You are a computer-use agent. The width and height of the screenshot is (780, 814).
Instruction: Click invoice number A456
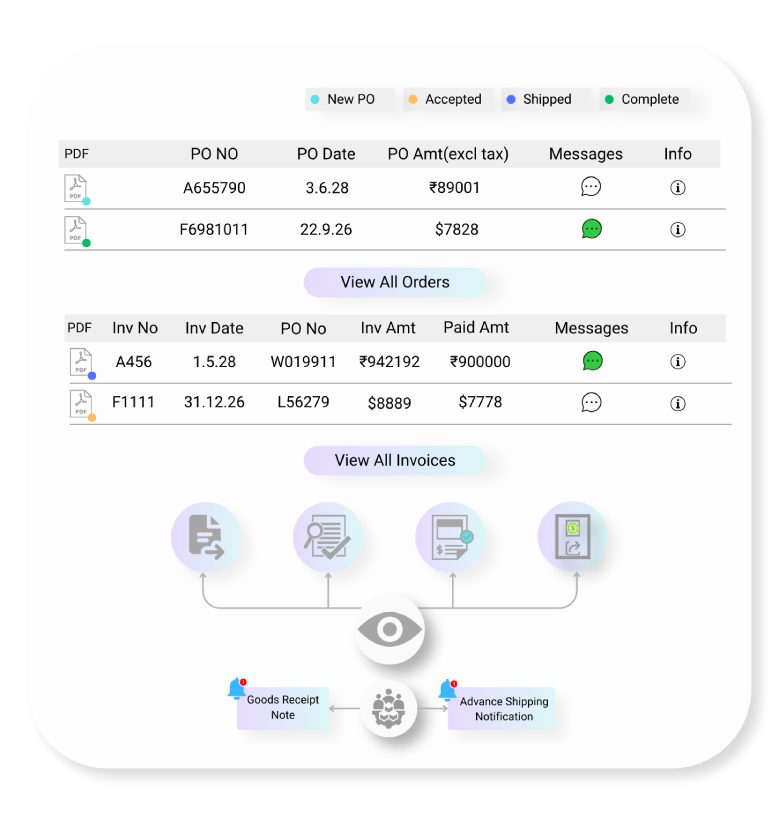(133, 362)
